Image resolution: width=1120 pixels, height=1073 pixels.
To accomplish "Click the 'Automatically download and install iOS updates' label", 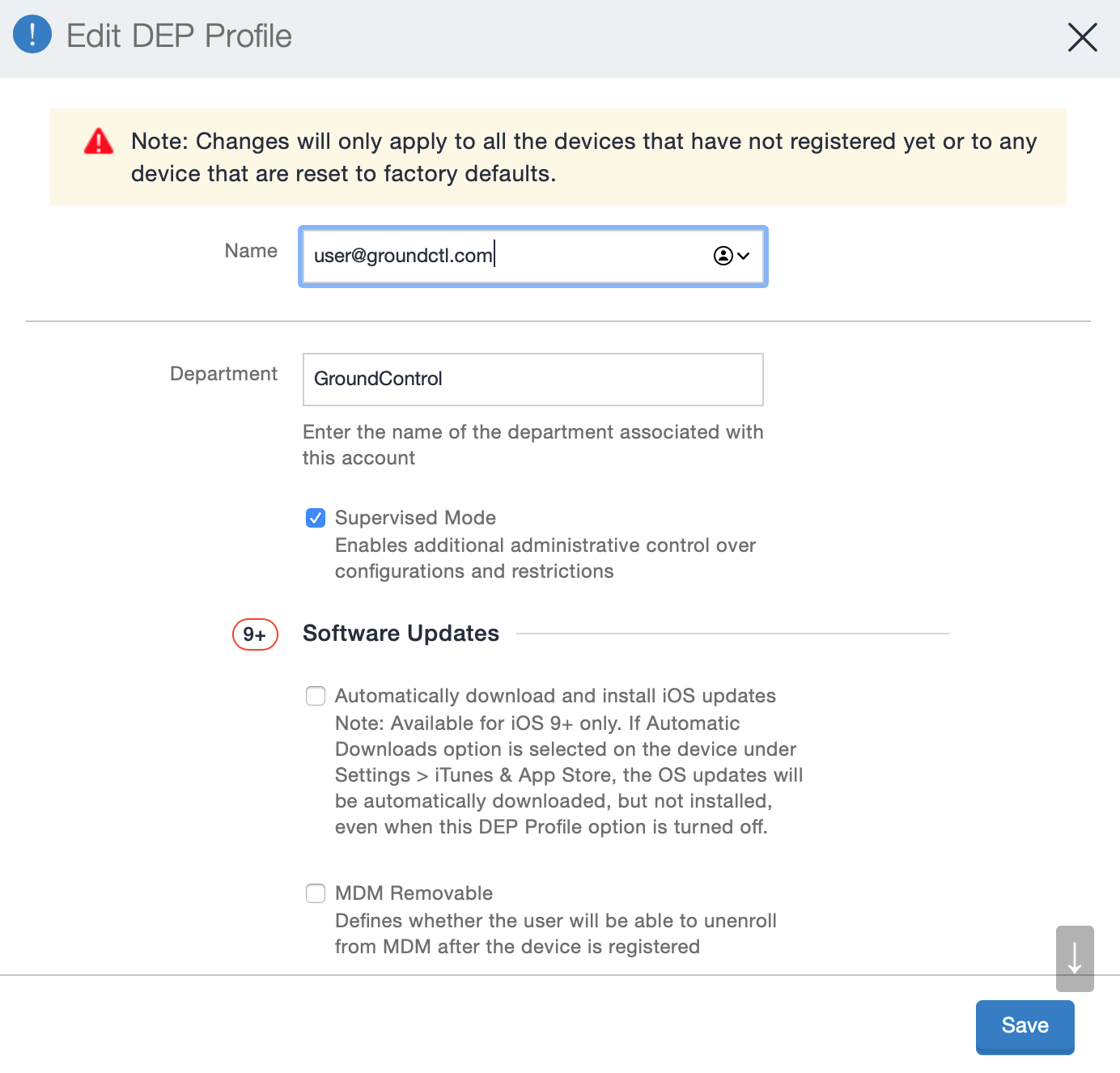I will pyautogui.click(x=555, y=696).
